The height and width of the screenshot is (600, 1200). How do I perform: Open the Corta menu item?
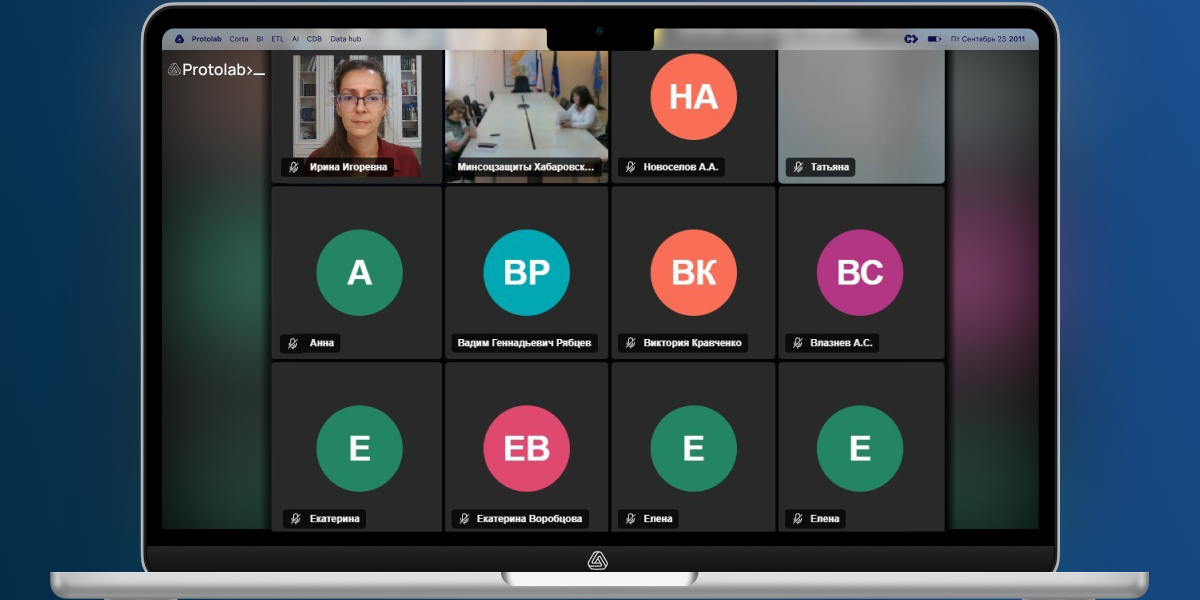239,39
